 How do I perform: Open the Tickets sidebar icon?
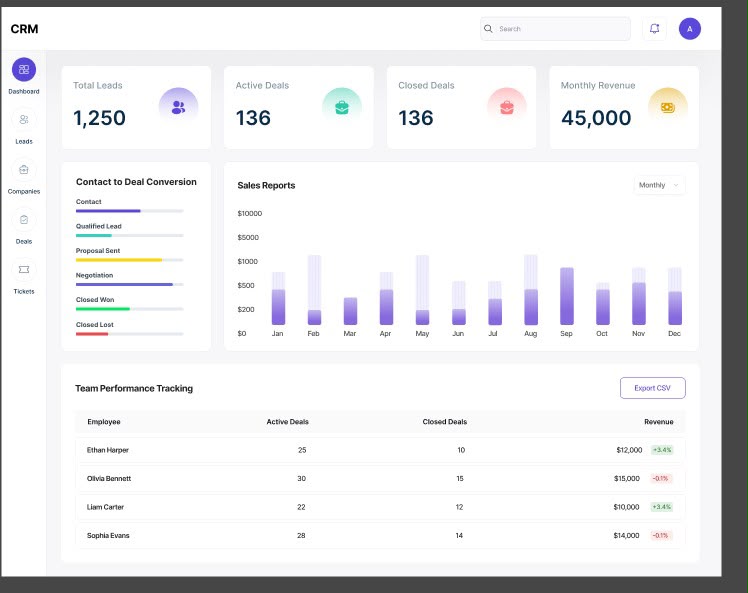pyautogui.click(x=24, y=270)
